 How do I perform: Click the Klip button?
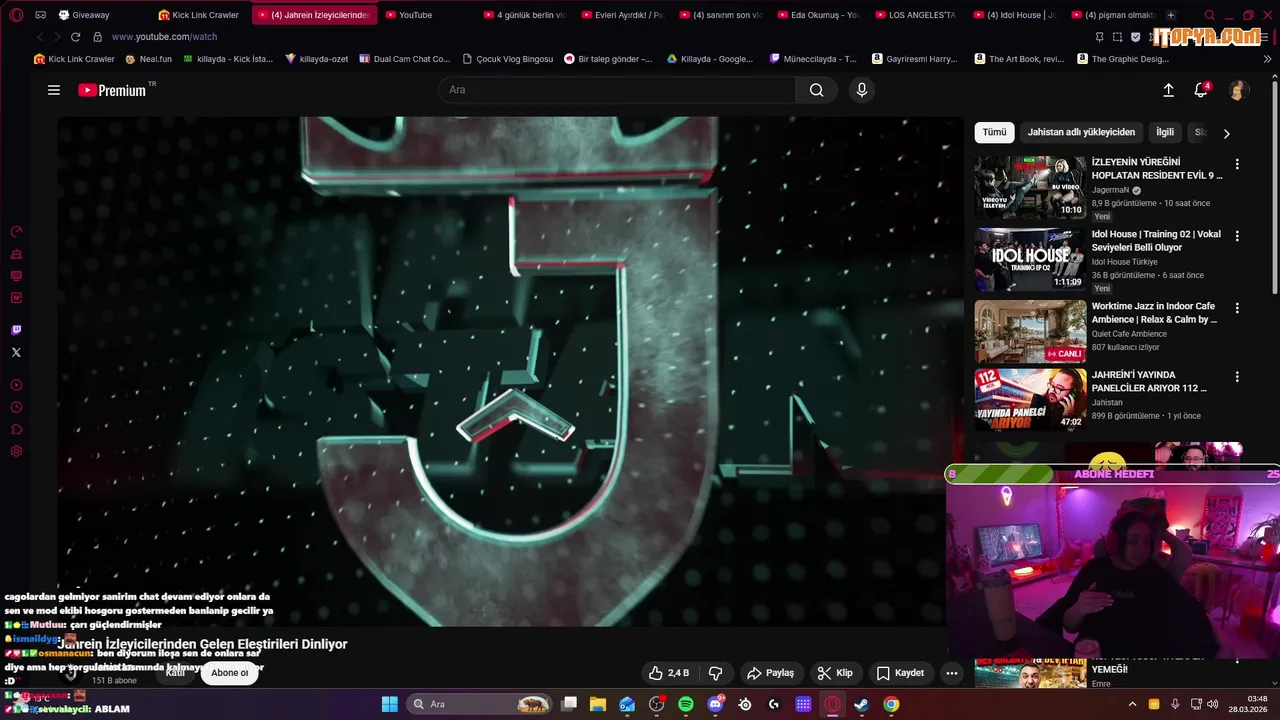[x=835, y=673]
